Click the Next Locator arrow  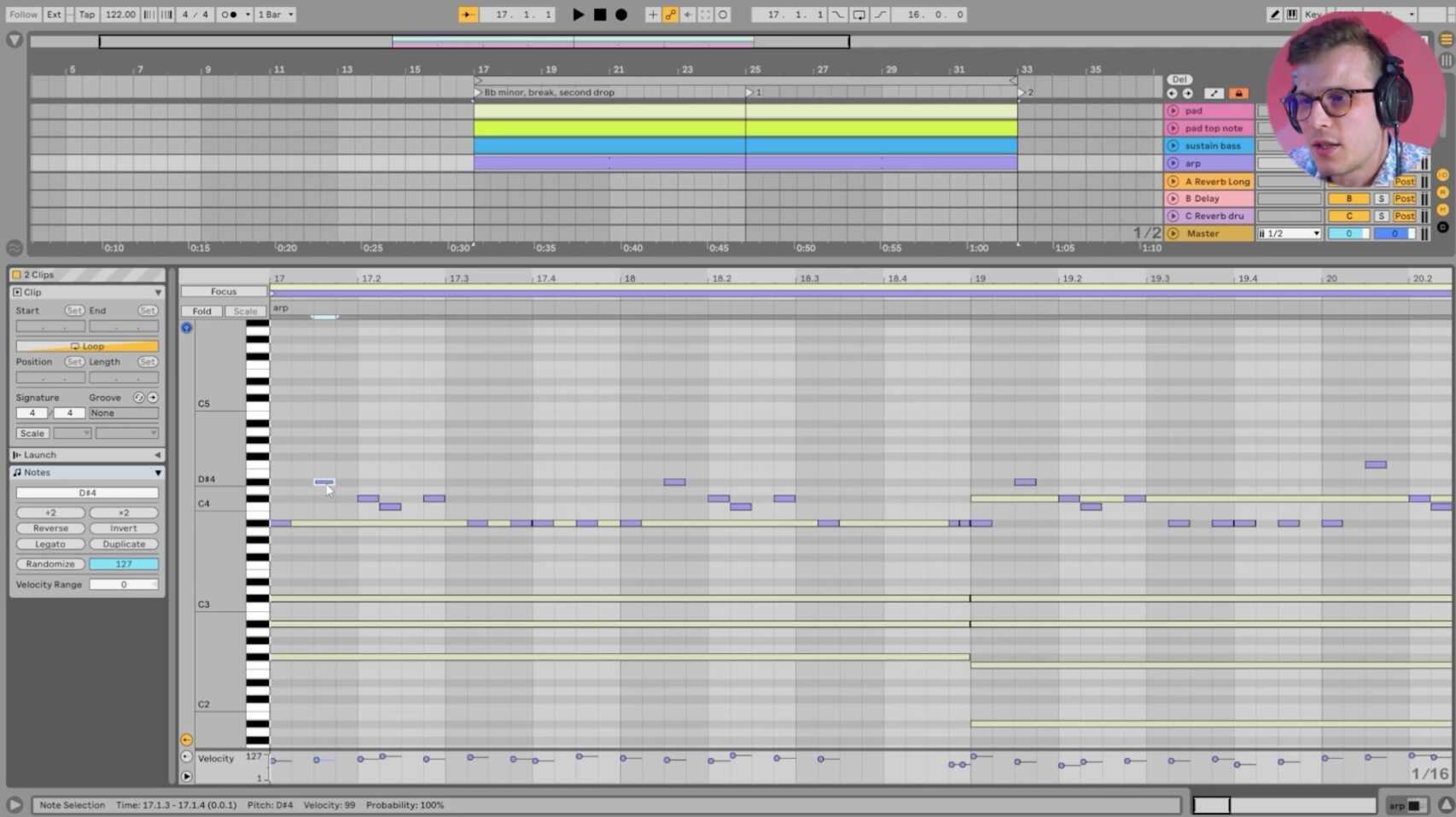(1187, 93)
